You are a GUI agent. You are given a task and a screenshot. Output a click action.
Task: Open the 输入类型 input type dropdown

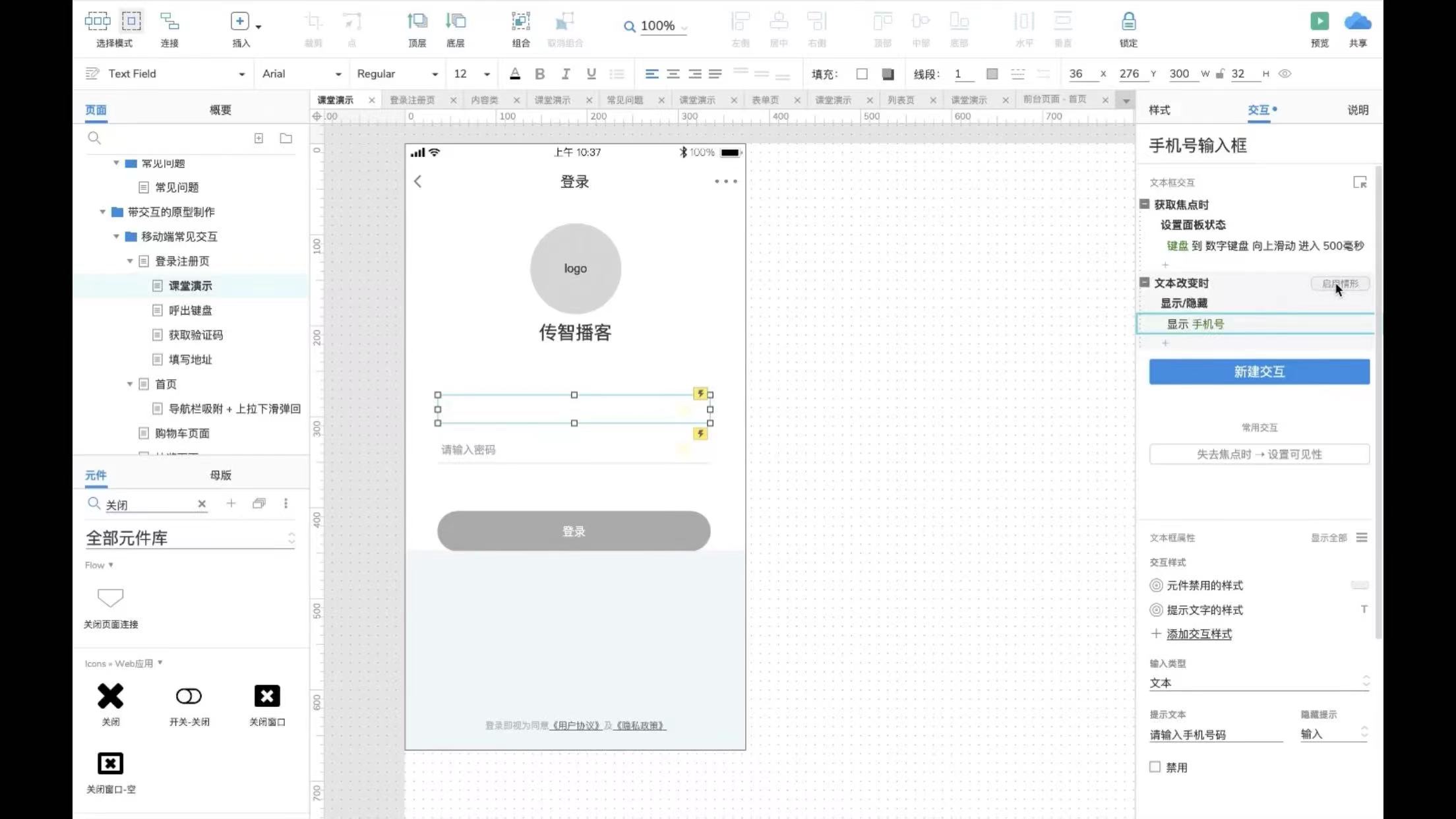[1258, 682]
